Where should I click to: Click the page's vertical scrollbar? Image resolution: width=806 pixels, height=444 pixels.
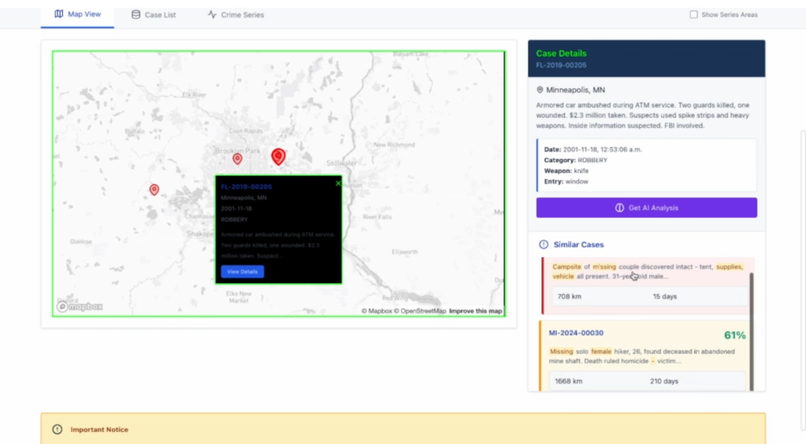click(803, 280)
